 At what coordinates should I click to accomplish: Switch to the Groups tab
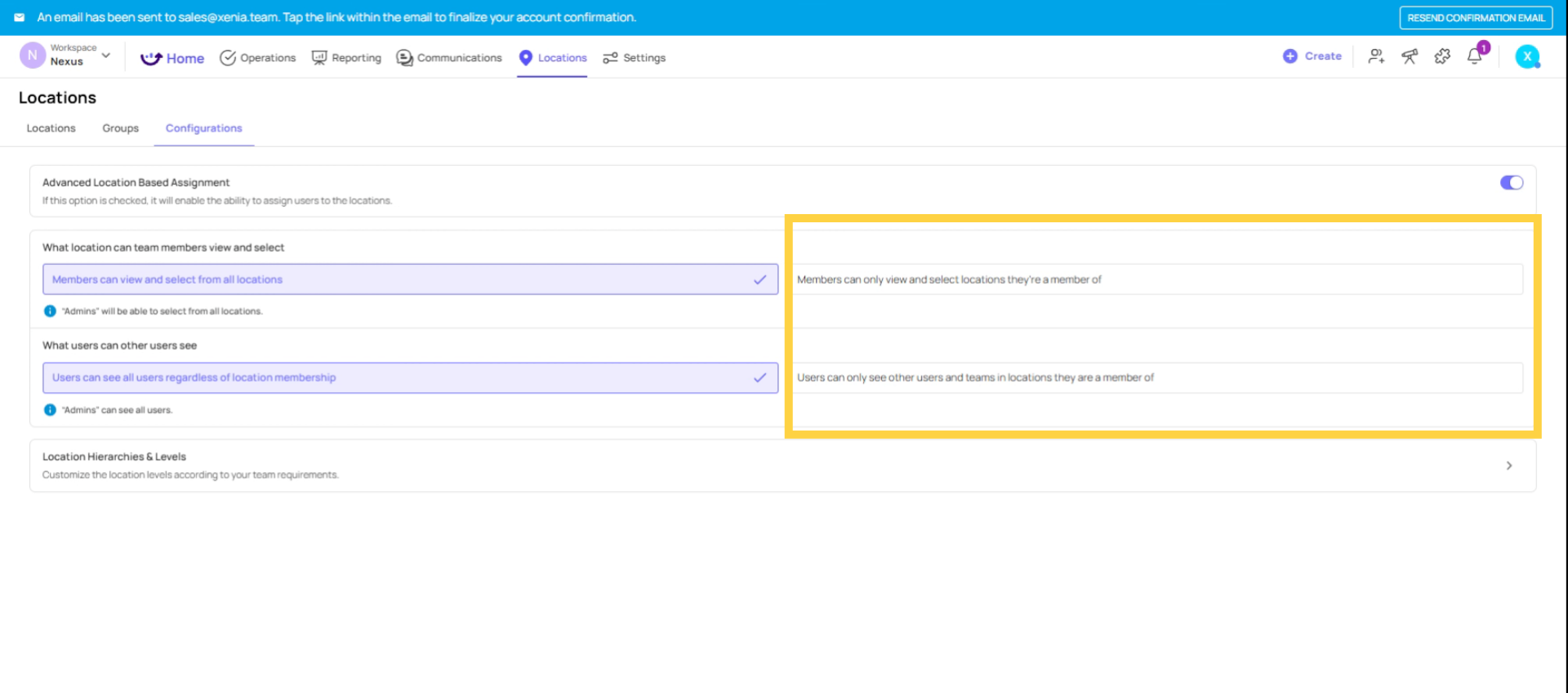pyautogui.click(x=120, y=128)
